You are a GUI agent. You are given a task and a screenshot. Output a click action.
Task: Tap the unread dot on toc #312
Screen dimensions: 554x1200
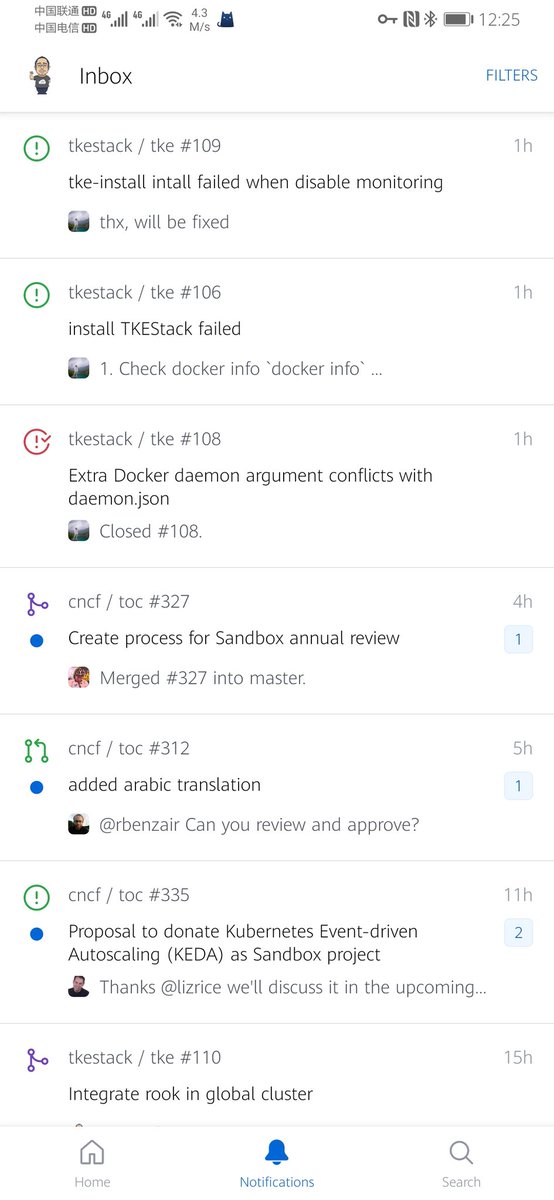[x=37, y=787]
